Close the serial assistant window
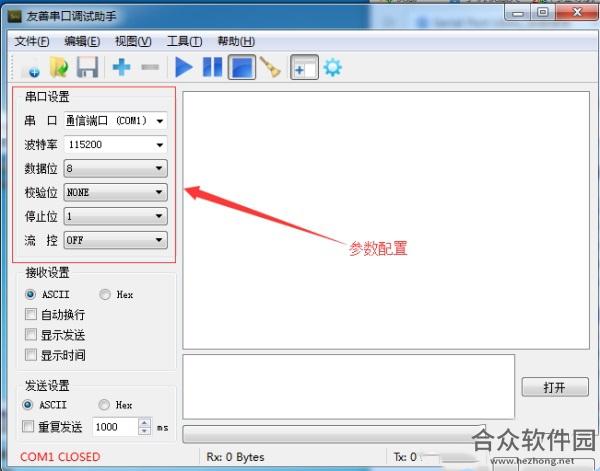The height and width of the screenshot is (471, 600). 577,13
